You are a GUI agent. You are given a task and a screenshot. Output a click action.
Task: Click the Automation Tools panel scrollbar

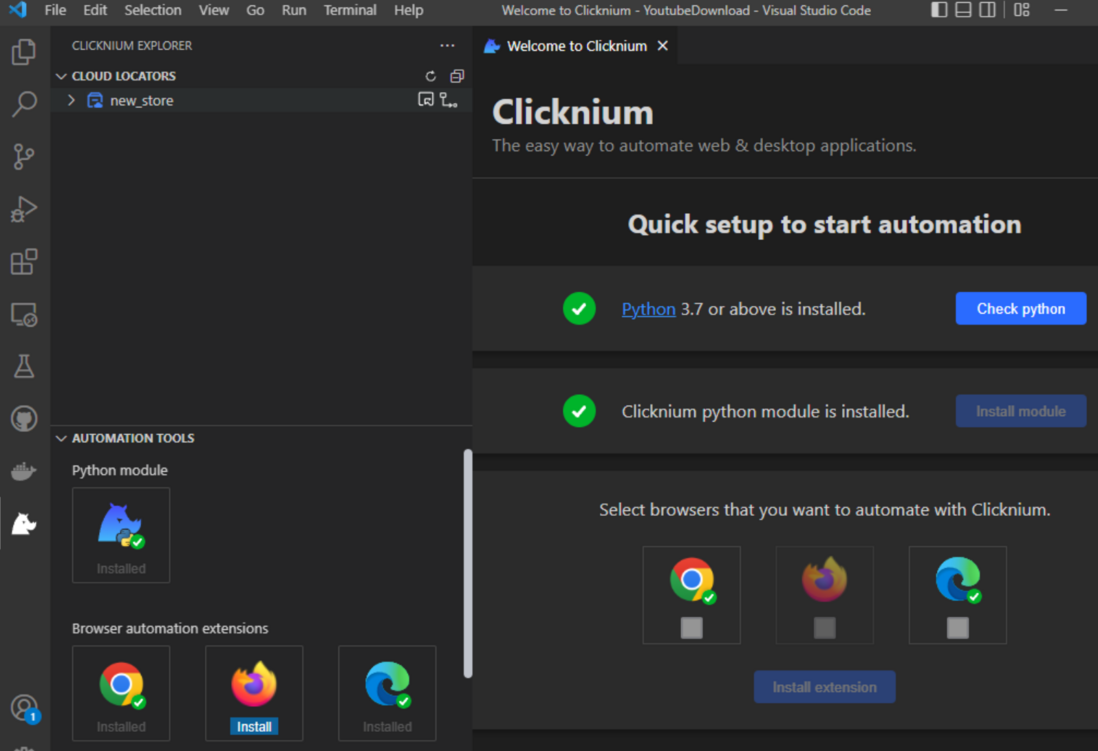(x=468, y=563)
